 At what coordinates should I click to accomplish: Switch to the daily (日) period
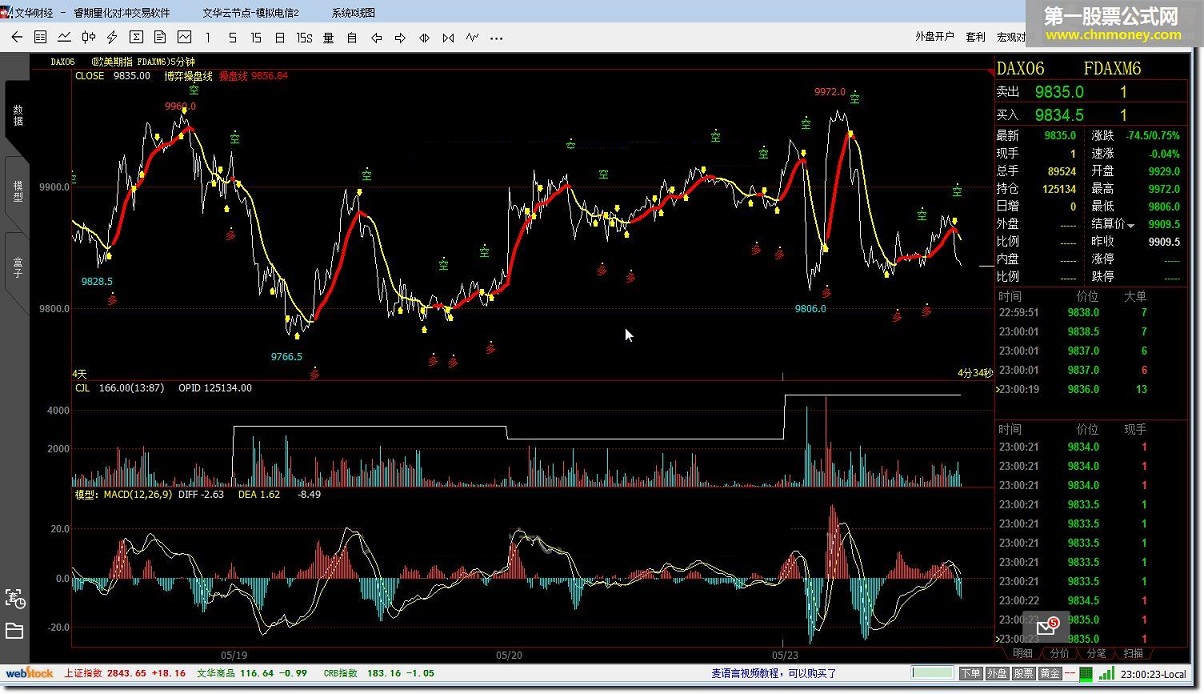(x=280, y=38)
